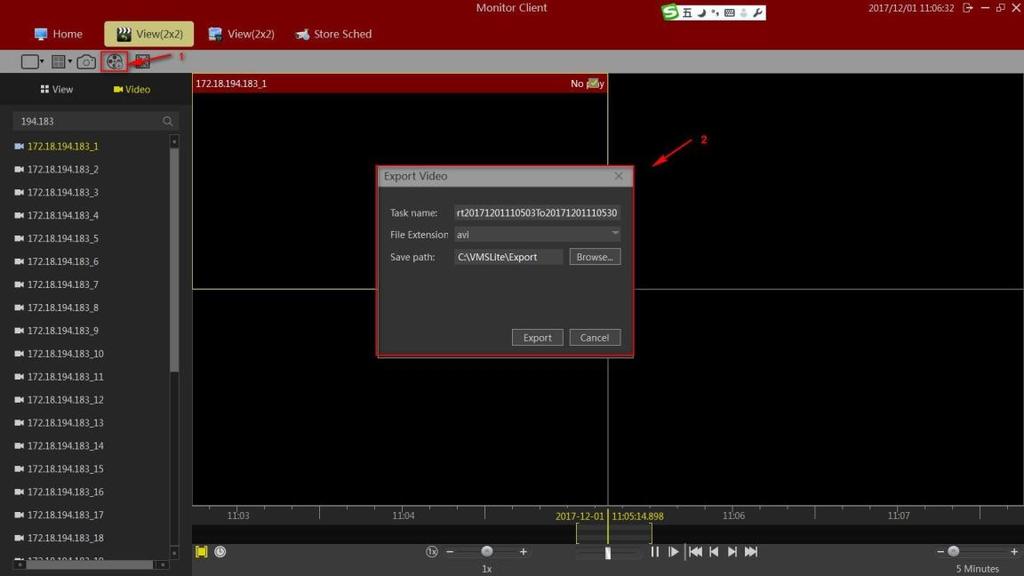
Task: Open the grid layout dropdown arrow
Action: 70,61
